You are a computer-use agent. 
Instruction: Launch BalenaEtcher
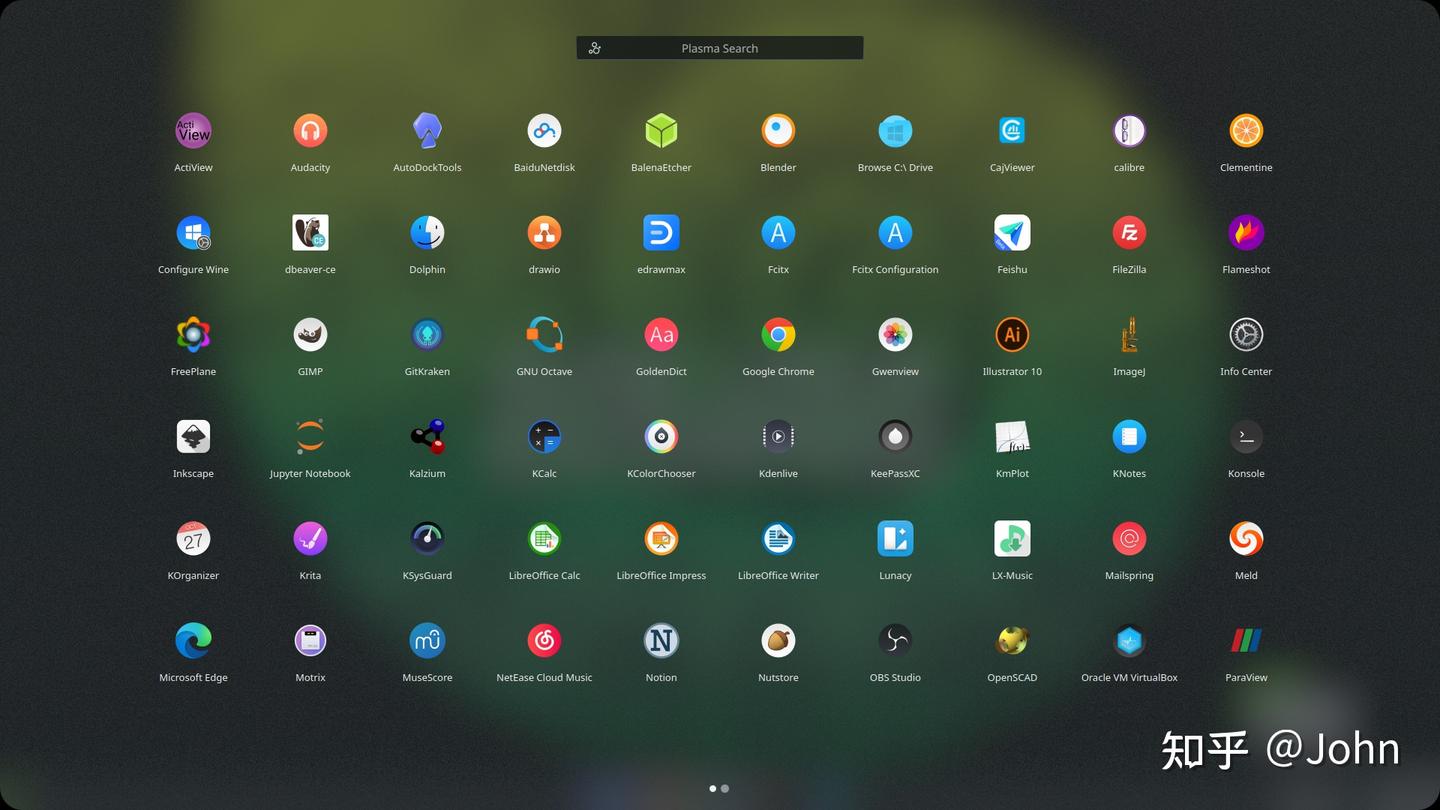point(661,131)
